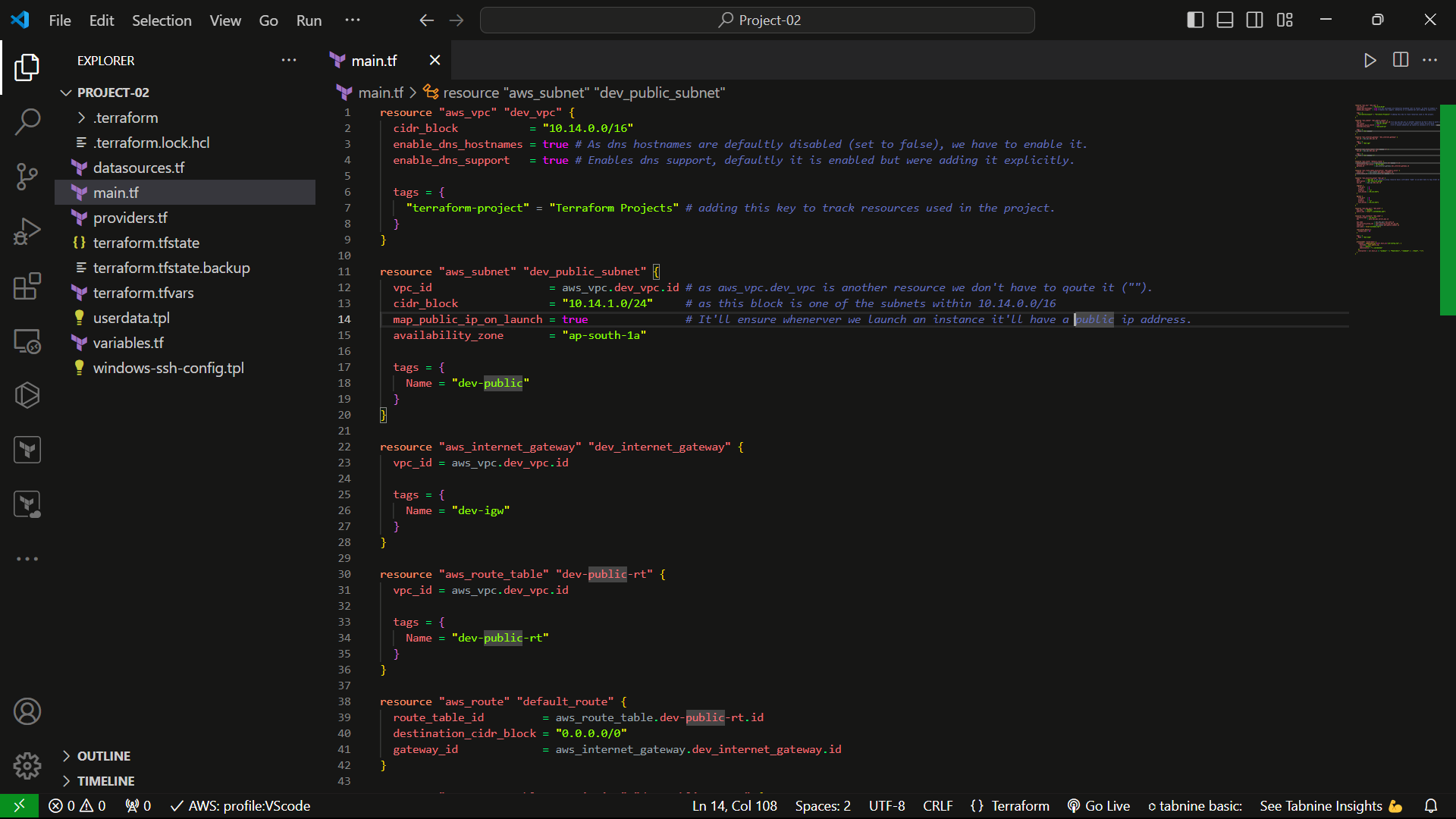Viewport: 1456px width, 819px height.
Task: Open the Run and Debug view
Action: tap(27, 231)
